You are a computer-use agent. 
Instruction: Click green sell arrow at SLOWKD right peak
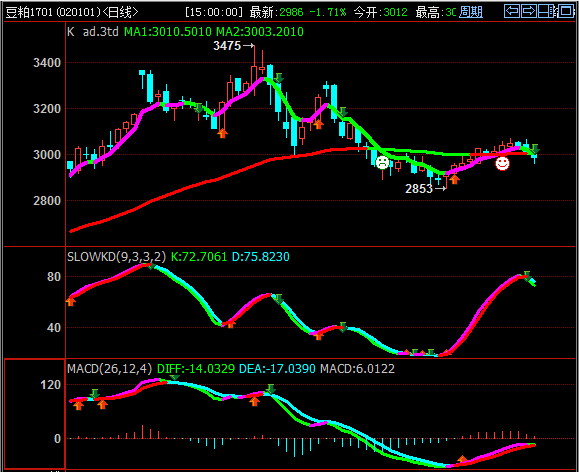click(527, 275)
